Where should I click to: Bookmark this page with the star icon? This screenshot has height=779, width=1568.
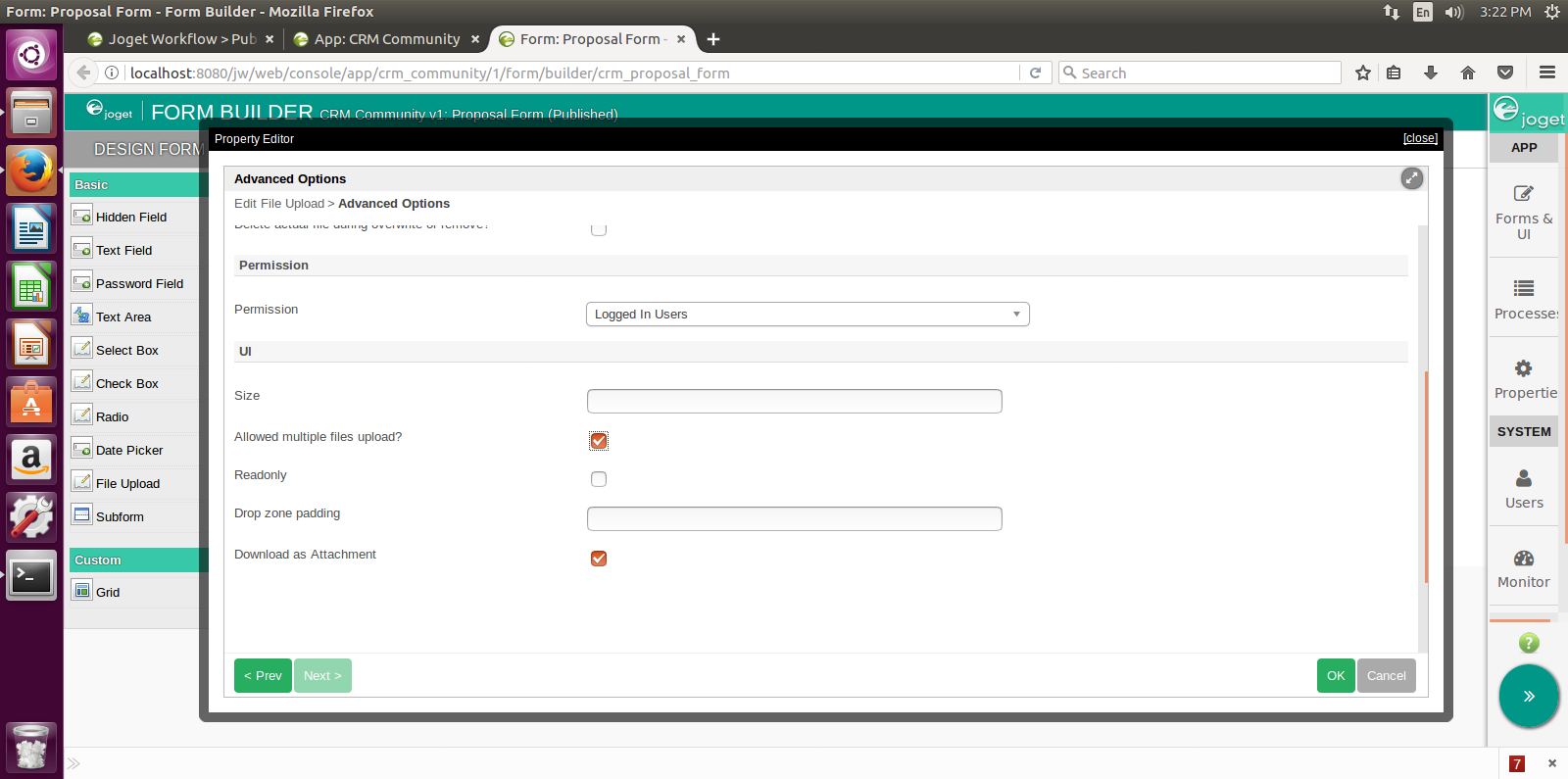(1362, 73)
